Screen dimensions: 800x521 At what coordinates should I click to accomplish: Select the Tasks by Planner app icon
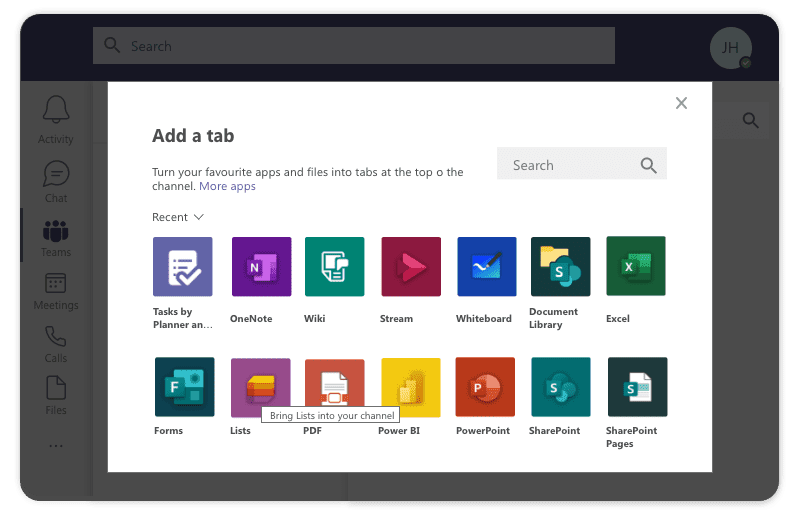182,267
